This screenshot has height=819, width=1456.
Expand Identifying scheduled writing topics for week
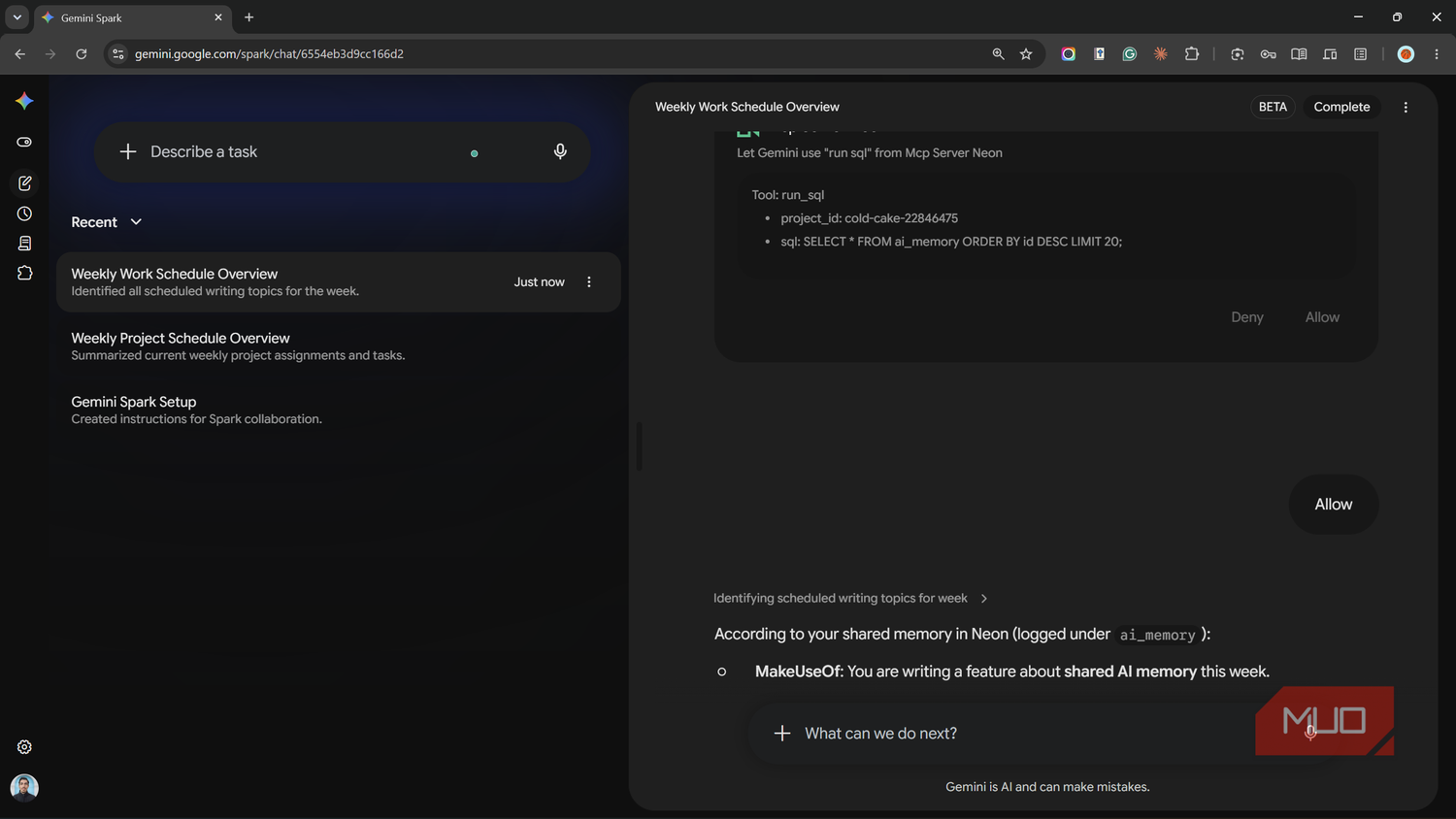click(x=850, y=599)
